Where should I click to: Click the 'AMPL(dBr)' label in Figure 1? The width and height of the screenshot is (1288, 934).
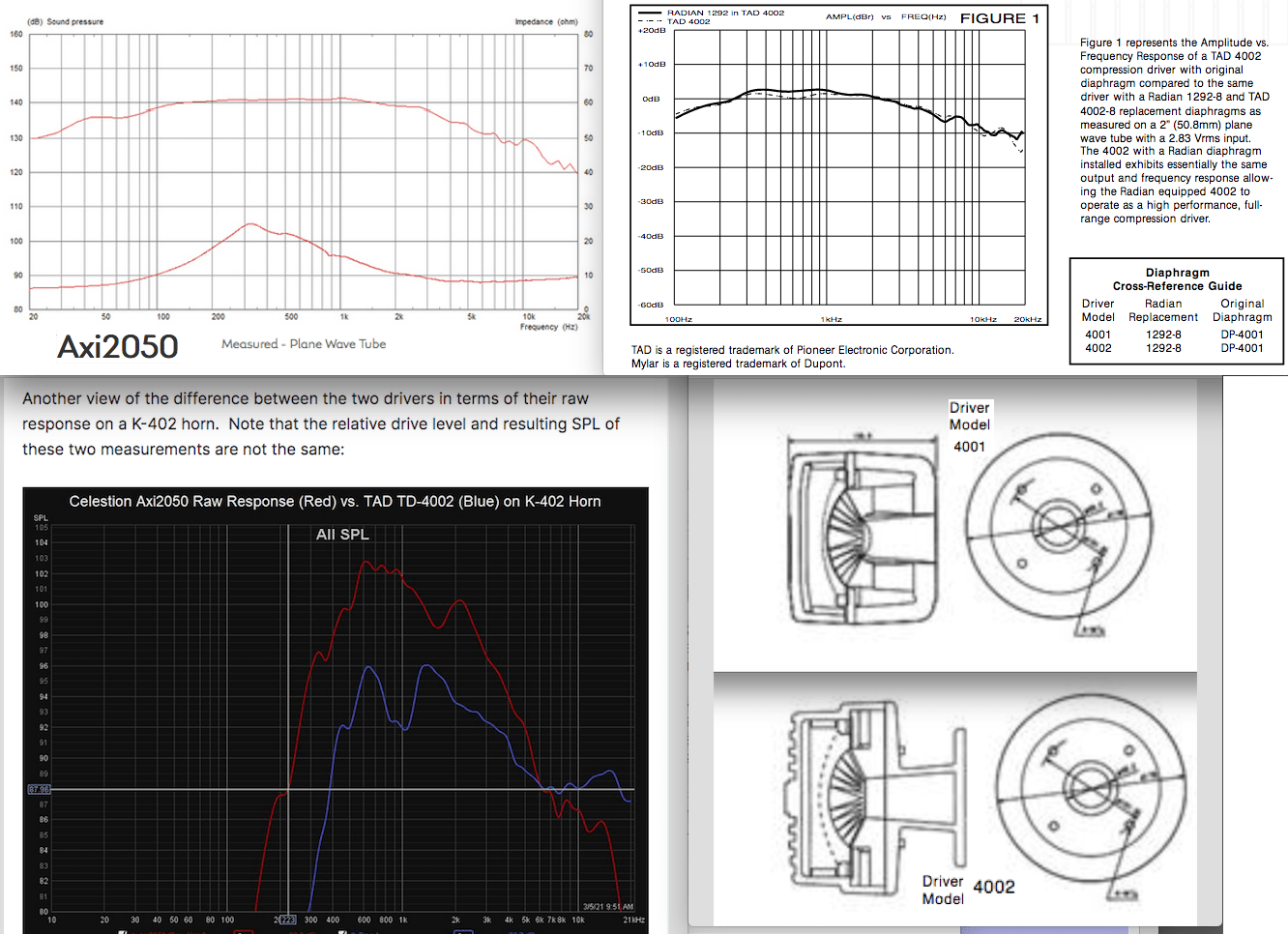[x=850, y=16]
